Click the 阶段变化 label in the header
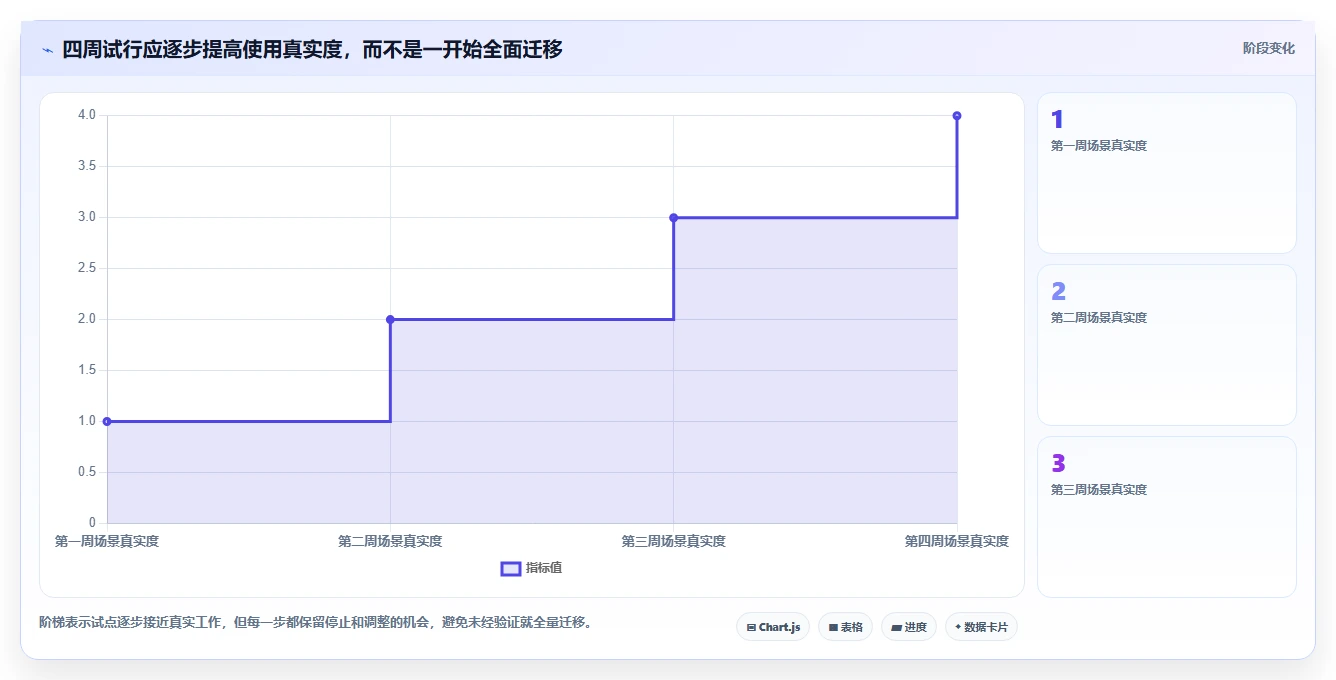 (x=1268, y=48)
